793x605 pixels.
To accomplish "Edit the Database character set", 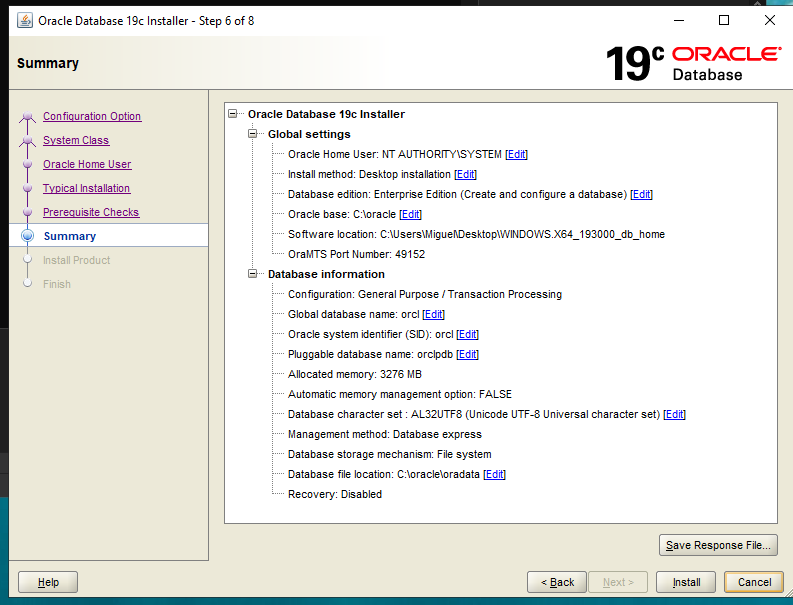I will click(674, 414).
